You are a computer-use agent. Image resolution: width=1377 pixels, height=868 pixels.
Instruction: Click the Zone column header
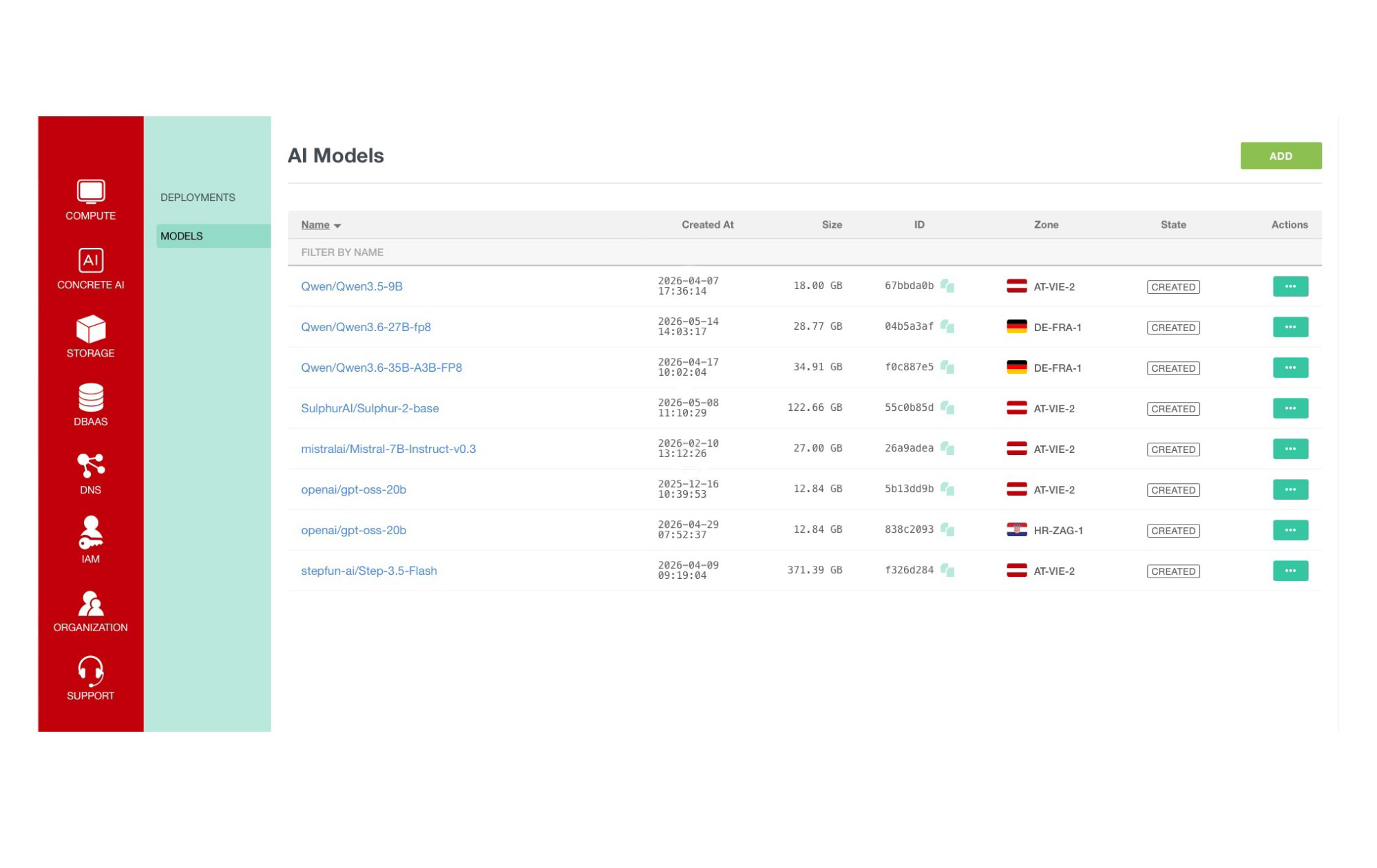point(1046,225)
